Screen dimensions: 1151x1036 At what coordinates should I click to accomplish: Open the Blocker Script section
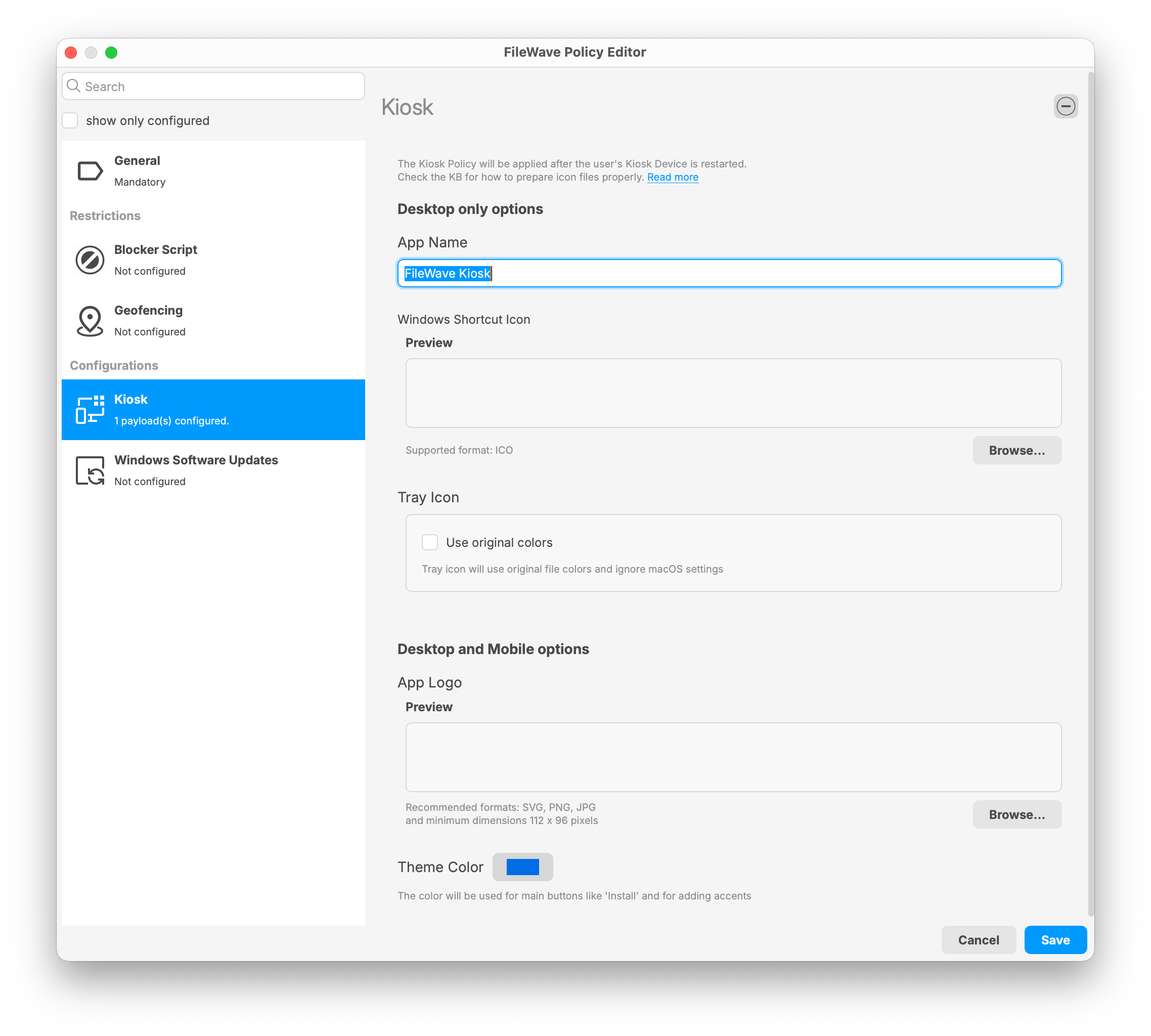[x=213, y=260]
